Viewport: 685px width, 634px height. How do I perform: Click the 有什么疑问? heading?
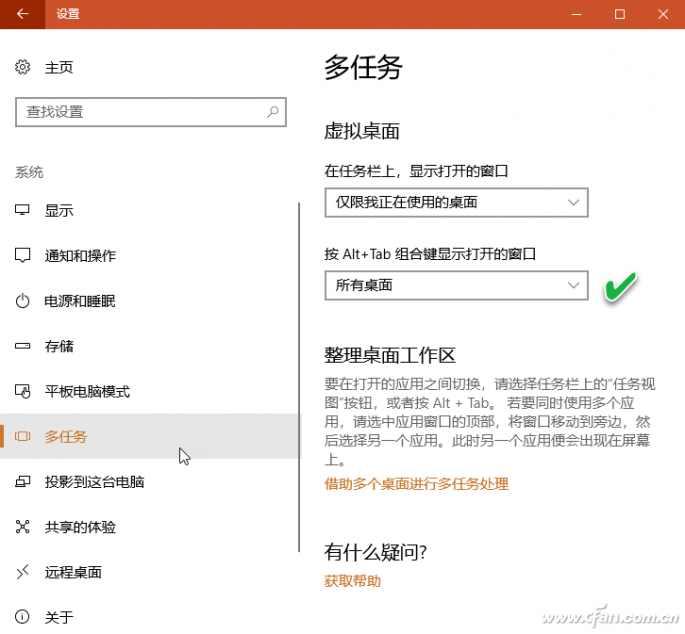(375, 552)
